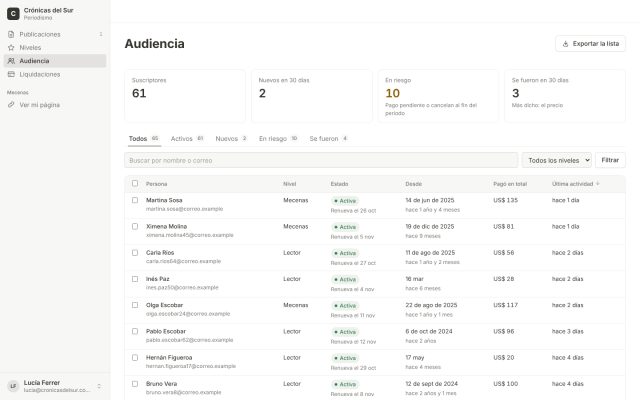This screenshot has height=400, width=640.
Task: Open the Ver mi página link
Action: coord(55,105)
